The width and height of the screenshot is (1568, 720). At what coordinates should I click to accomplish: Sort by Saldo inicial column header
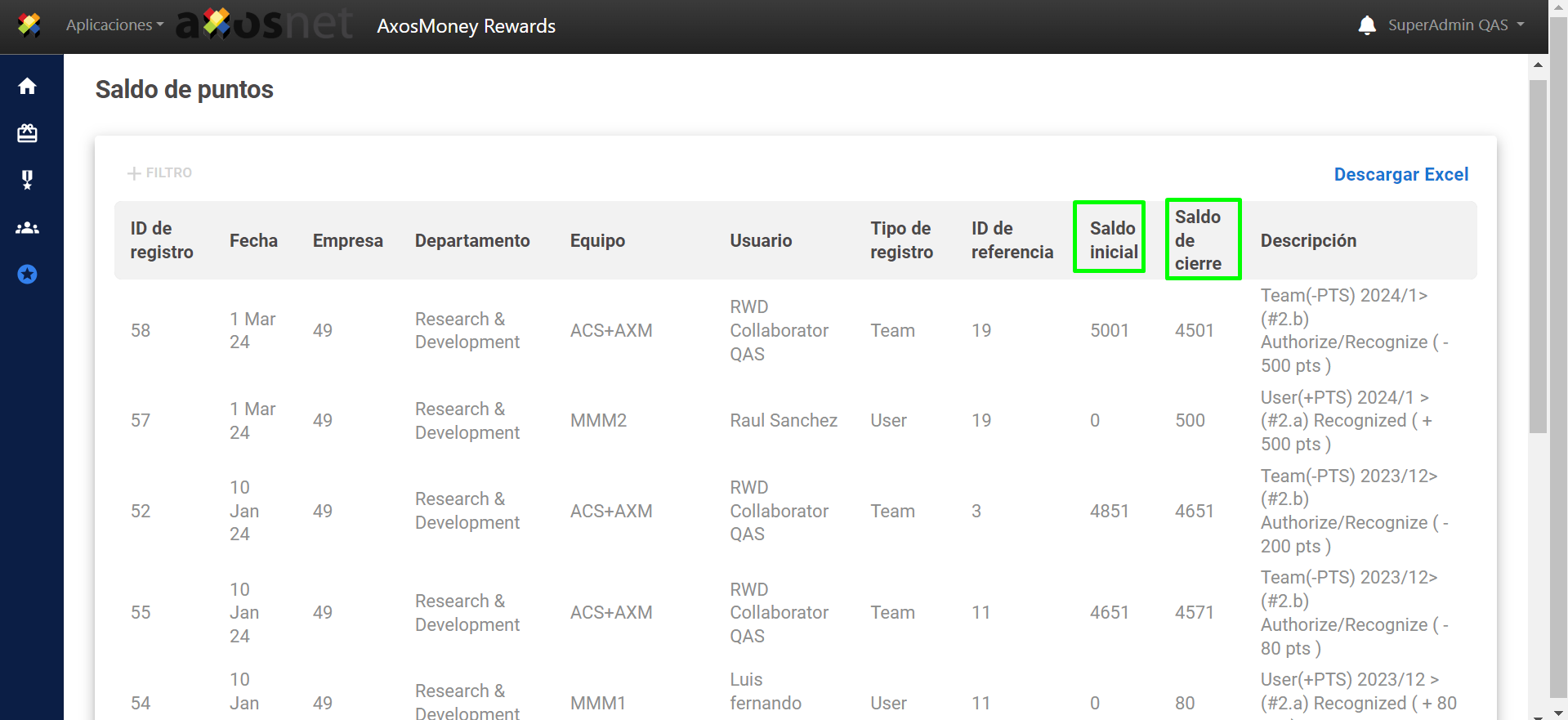pos(1112,240)
